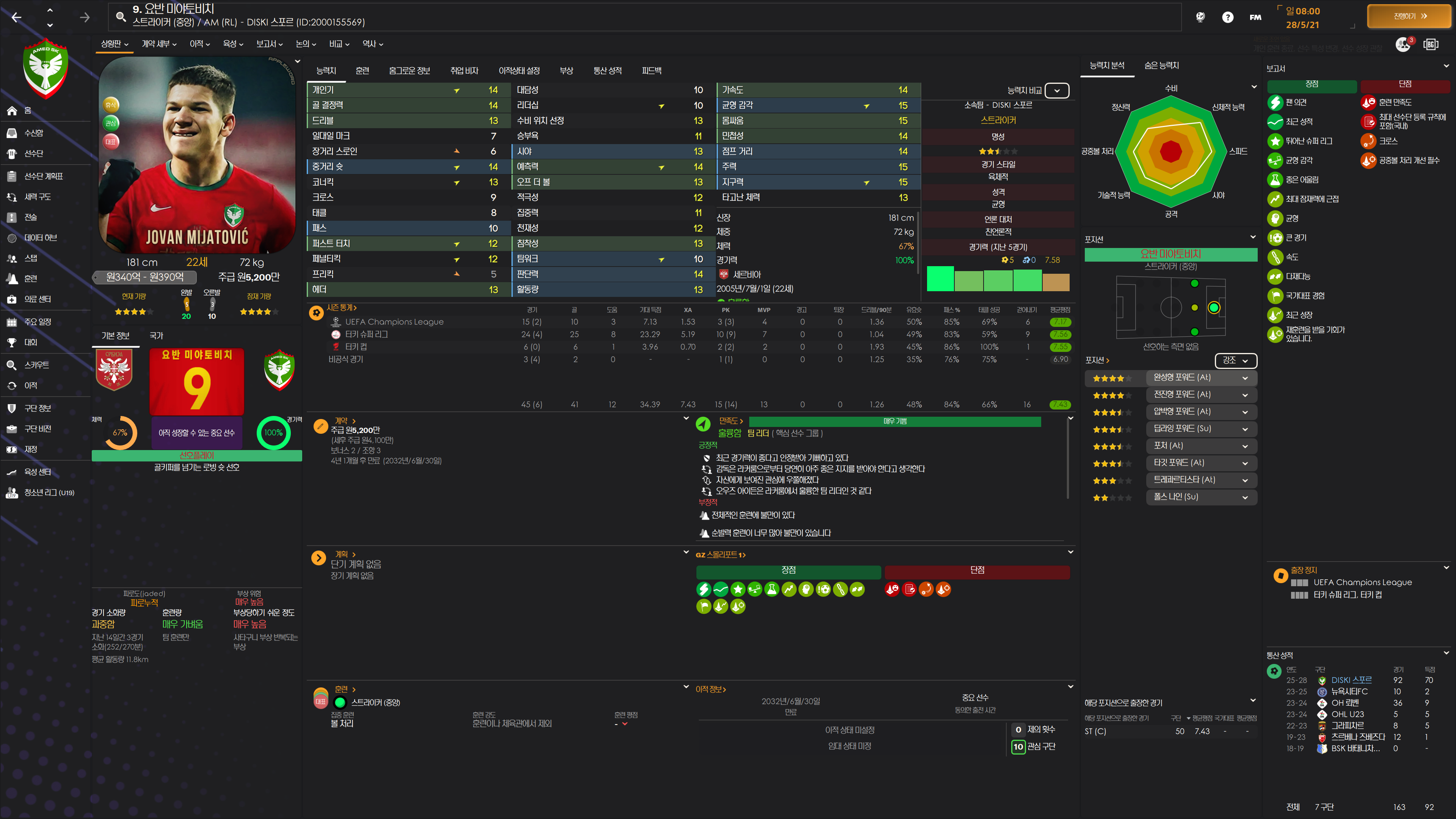
Task: Open the 스카우트 sidebar icon
Action: pyautogui.click(x=12, y=365)
